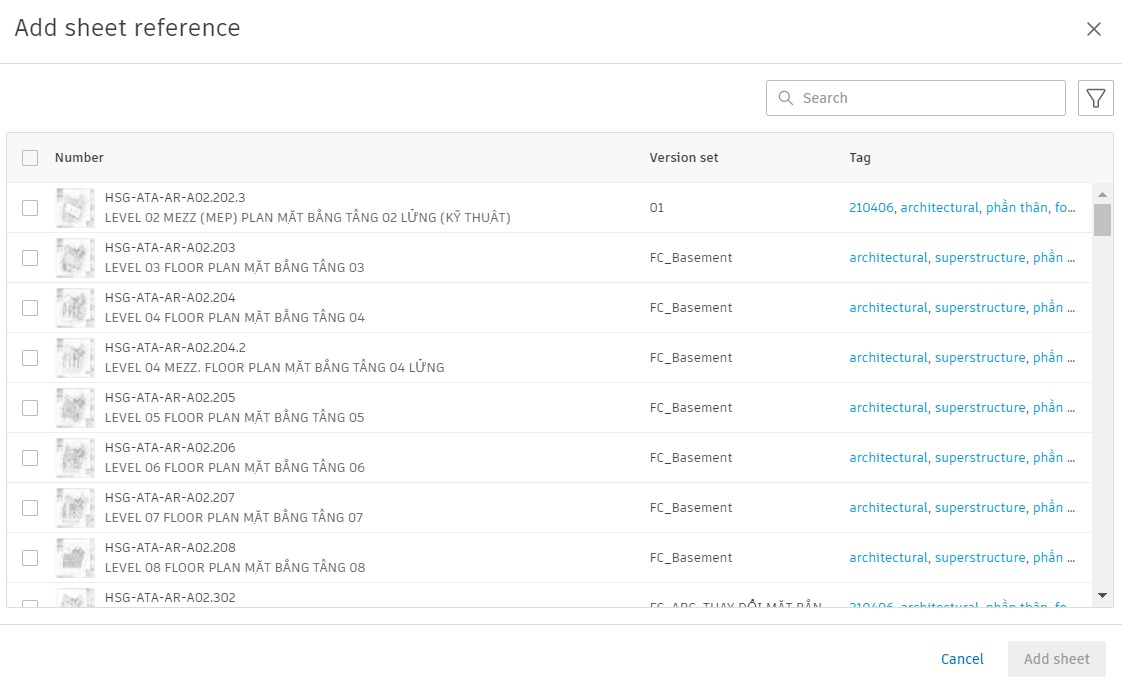Open thumbnail of LEVEL 05 FLOOR PLAN

(x=75, y=408)
